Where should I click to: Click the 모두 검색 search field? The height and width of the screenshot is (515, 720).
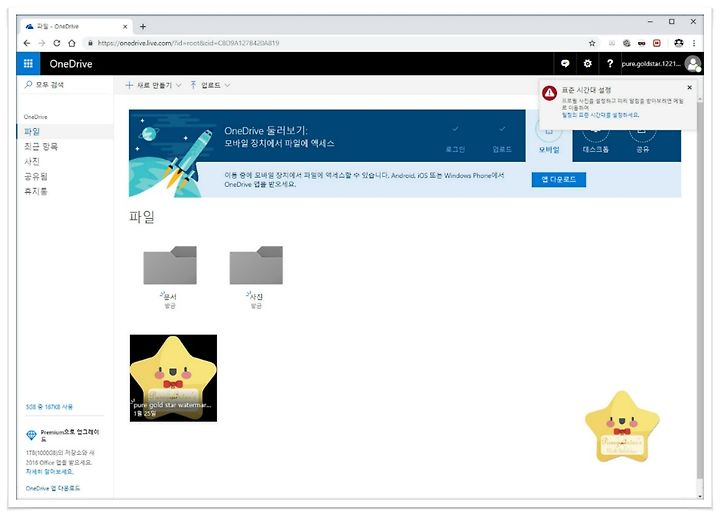(64, 84)
